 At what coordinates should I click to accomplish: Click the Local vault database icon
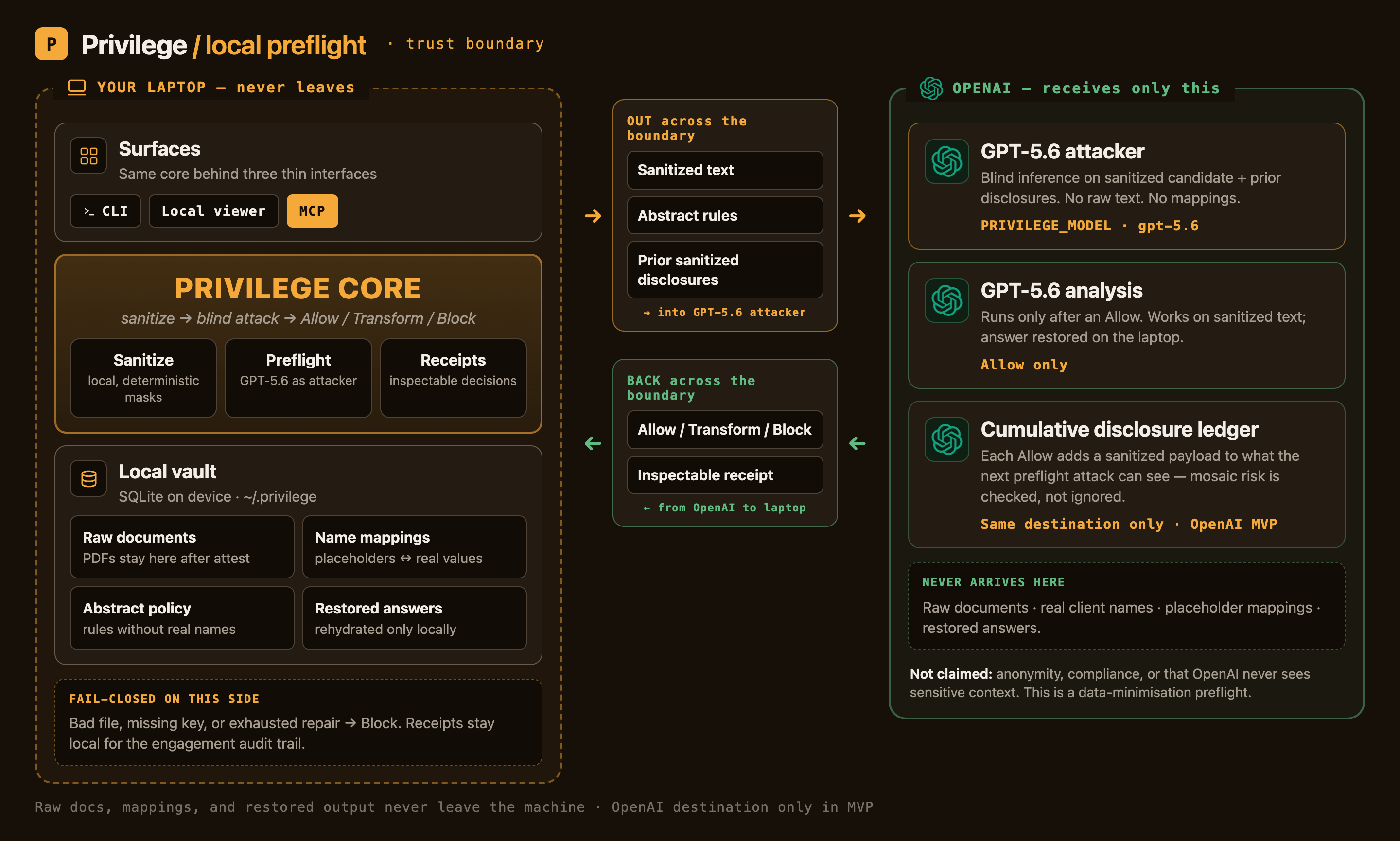point(88,478)
